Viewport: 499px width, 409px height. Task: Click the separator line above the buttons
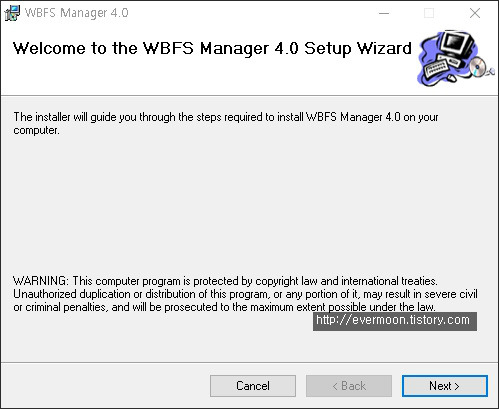pos(249,362)
